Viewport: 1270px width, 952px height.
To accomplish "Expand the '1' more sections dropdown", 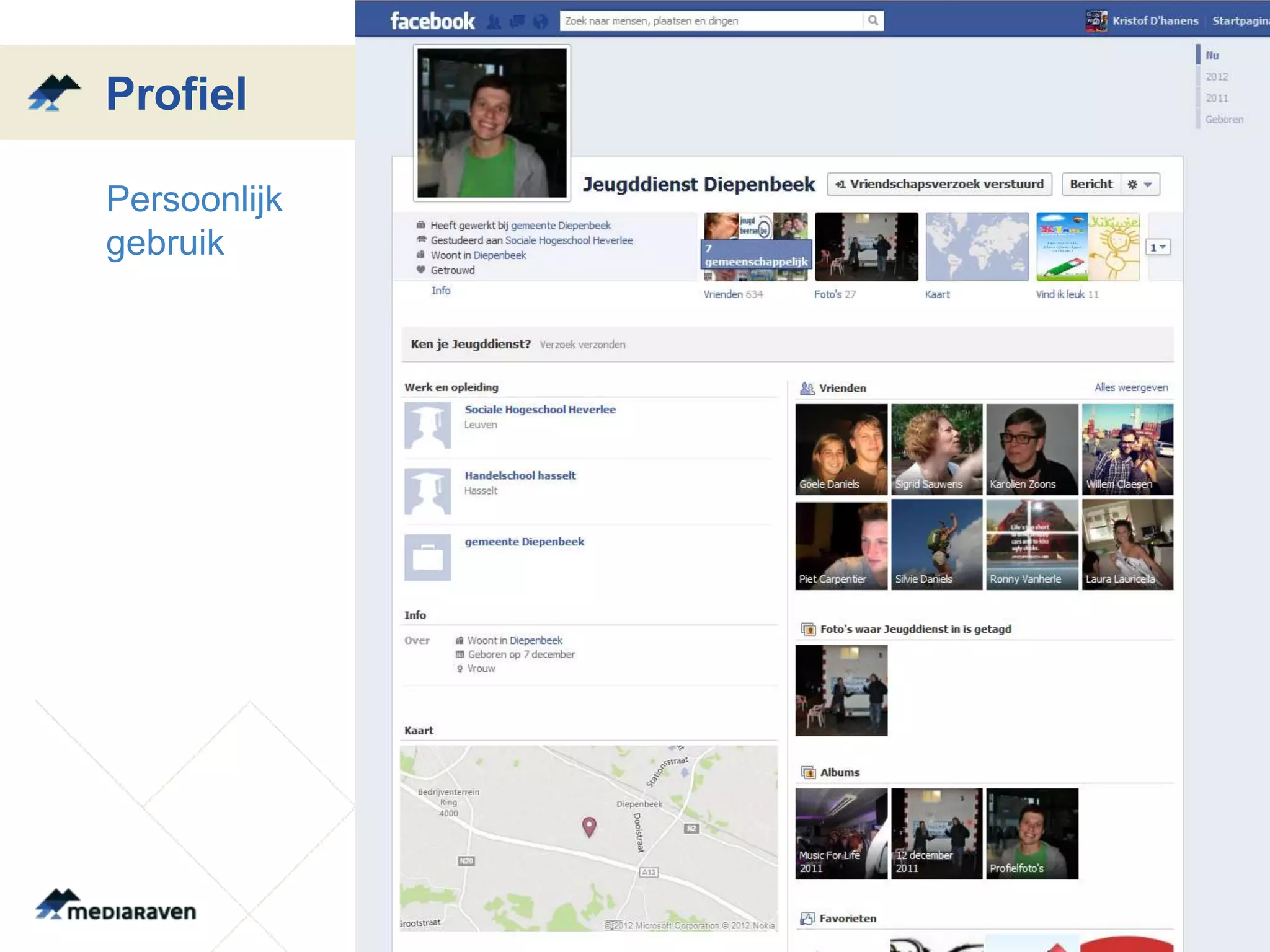I will click(x=1157, y=247).
